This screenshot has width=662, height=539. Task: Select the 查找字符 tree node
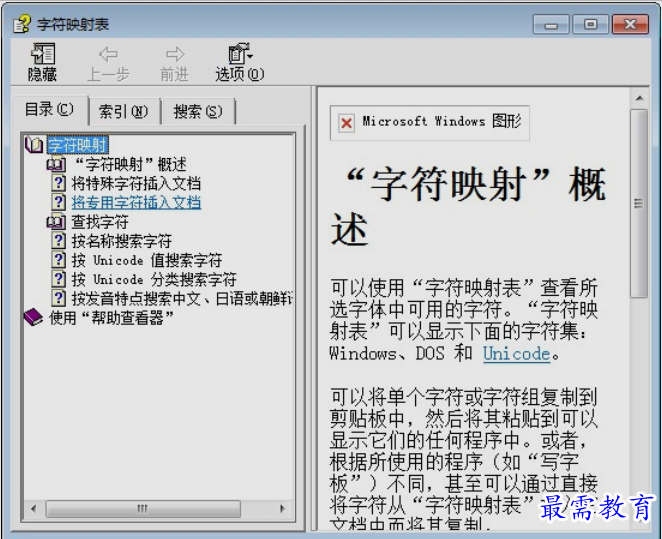click(100, 222)
